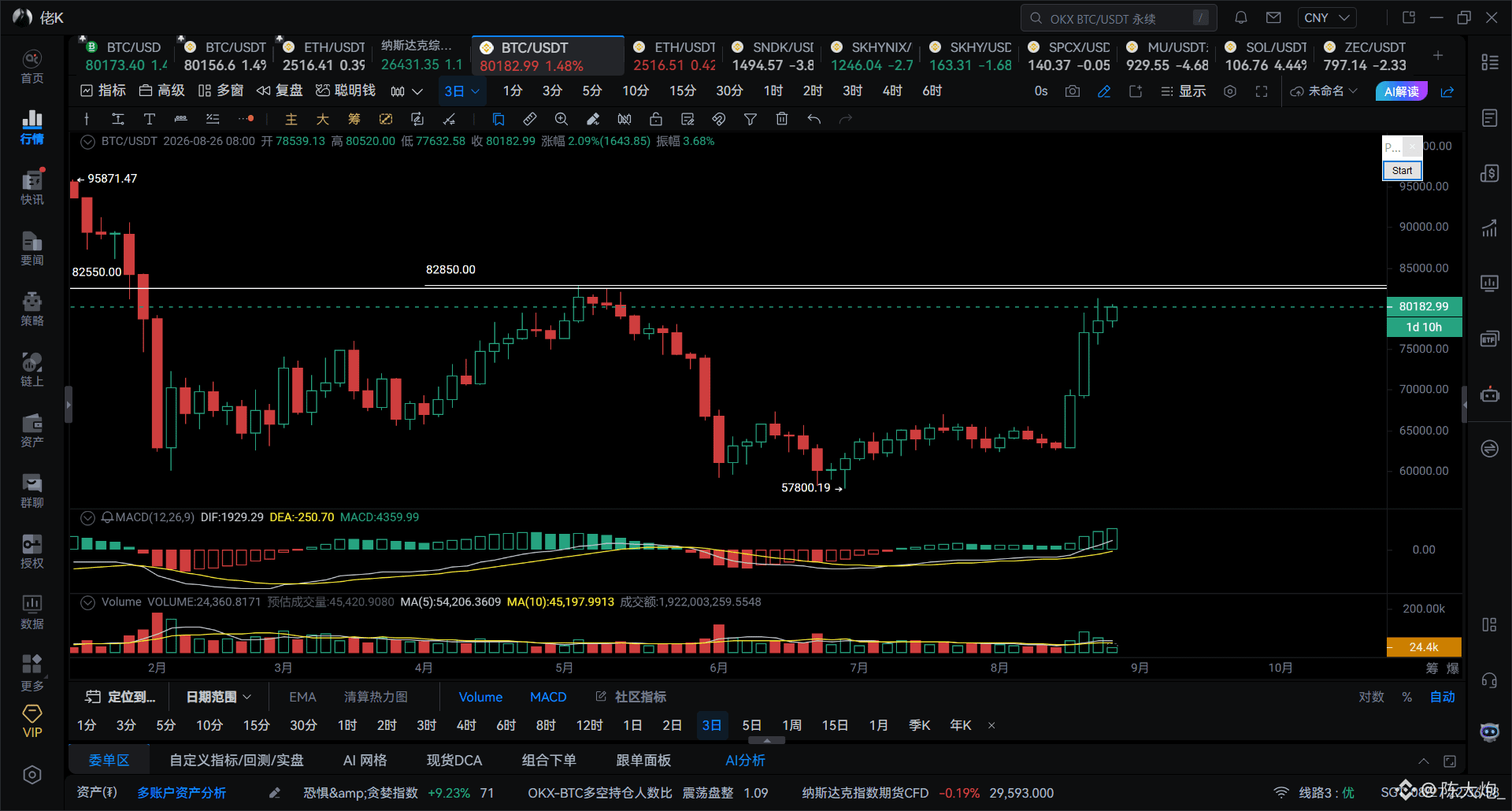Click the search field OKX BTC/USDT 永续
This screenshot has width=1512, height=811.
pyautogui.click(x=1119, y=17)
